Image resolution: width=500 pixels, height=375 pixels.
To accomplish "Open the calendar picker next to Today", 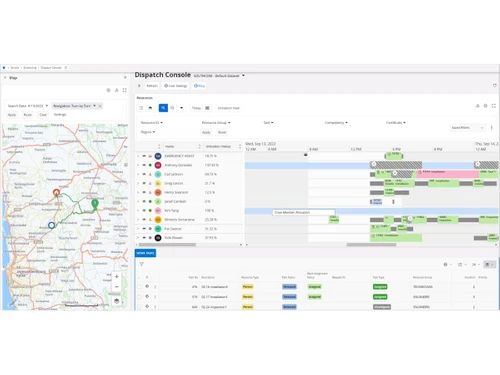I will click(x=207, y=108).
